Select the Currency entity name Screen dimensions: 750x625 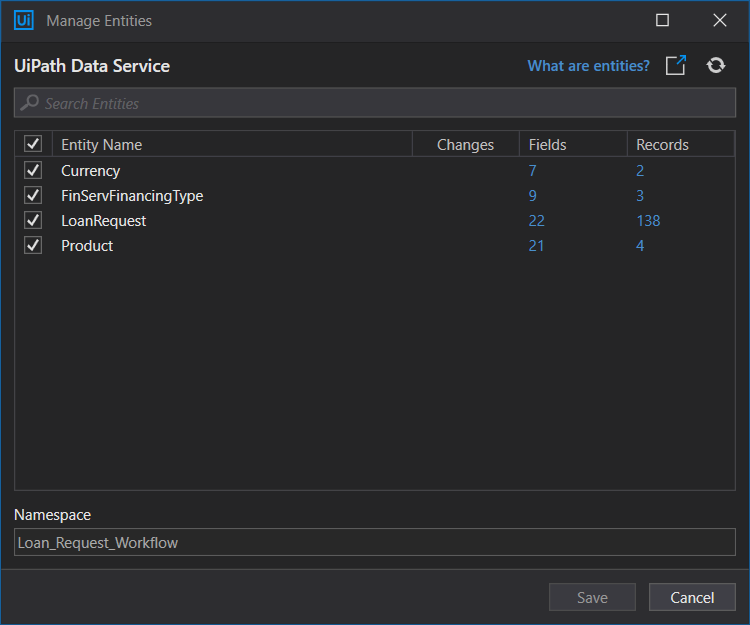coord(90,171)
